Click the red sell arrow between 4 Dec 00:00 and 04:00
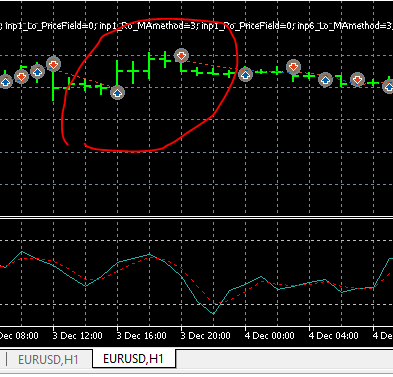The image size is (393, 377). point(293,67)
